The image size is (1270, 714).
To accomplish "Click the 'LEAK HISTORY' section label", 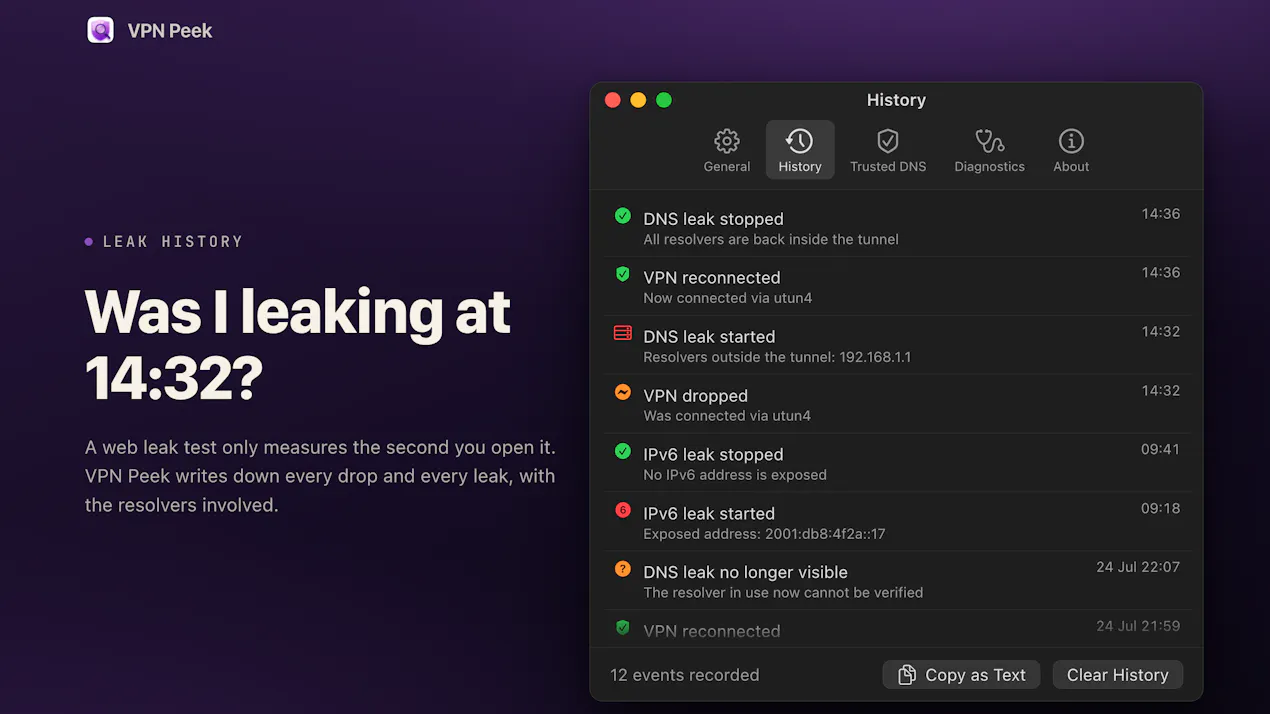I will (x=173, y=242).
